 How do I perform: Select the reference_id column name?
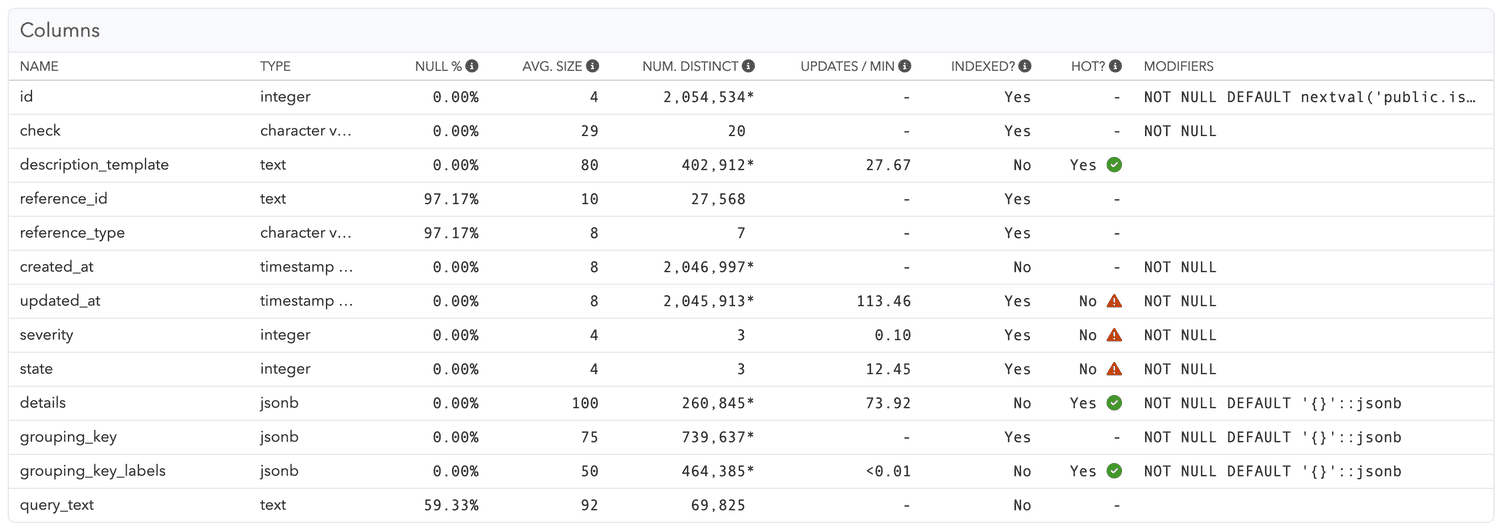click(x=63, y=199)
